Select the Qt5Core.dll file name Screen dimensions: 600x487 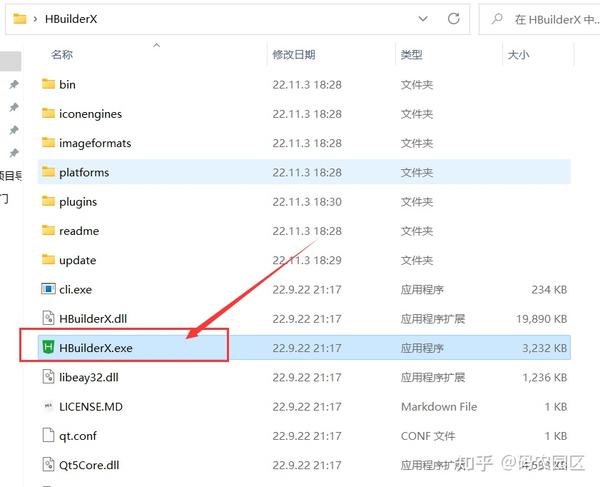89,465
